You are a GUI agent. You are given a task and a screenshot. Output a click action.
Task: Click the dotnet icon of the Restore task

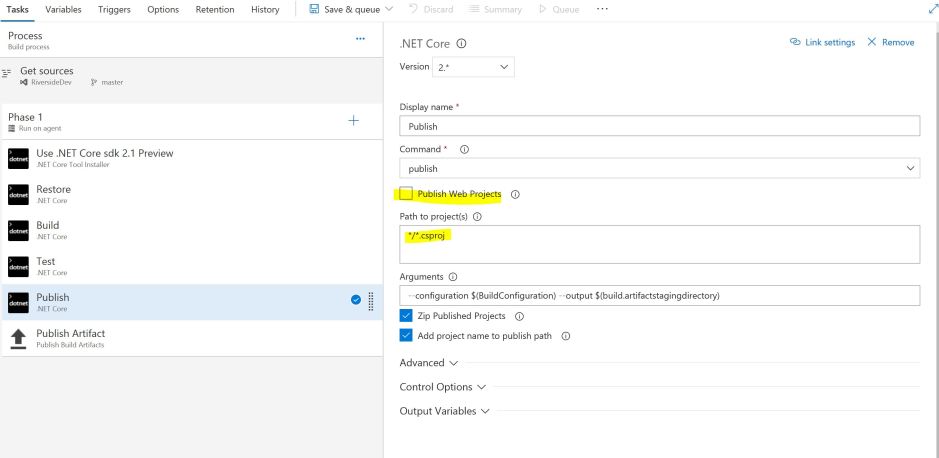[19, 194]
